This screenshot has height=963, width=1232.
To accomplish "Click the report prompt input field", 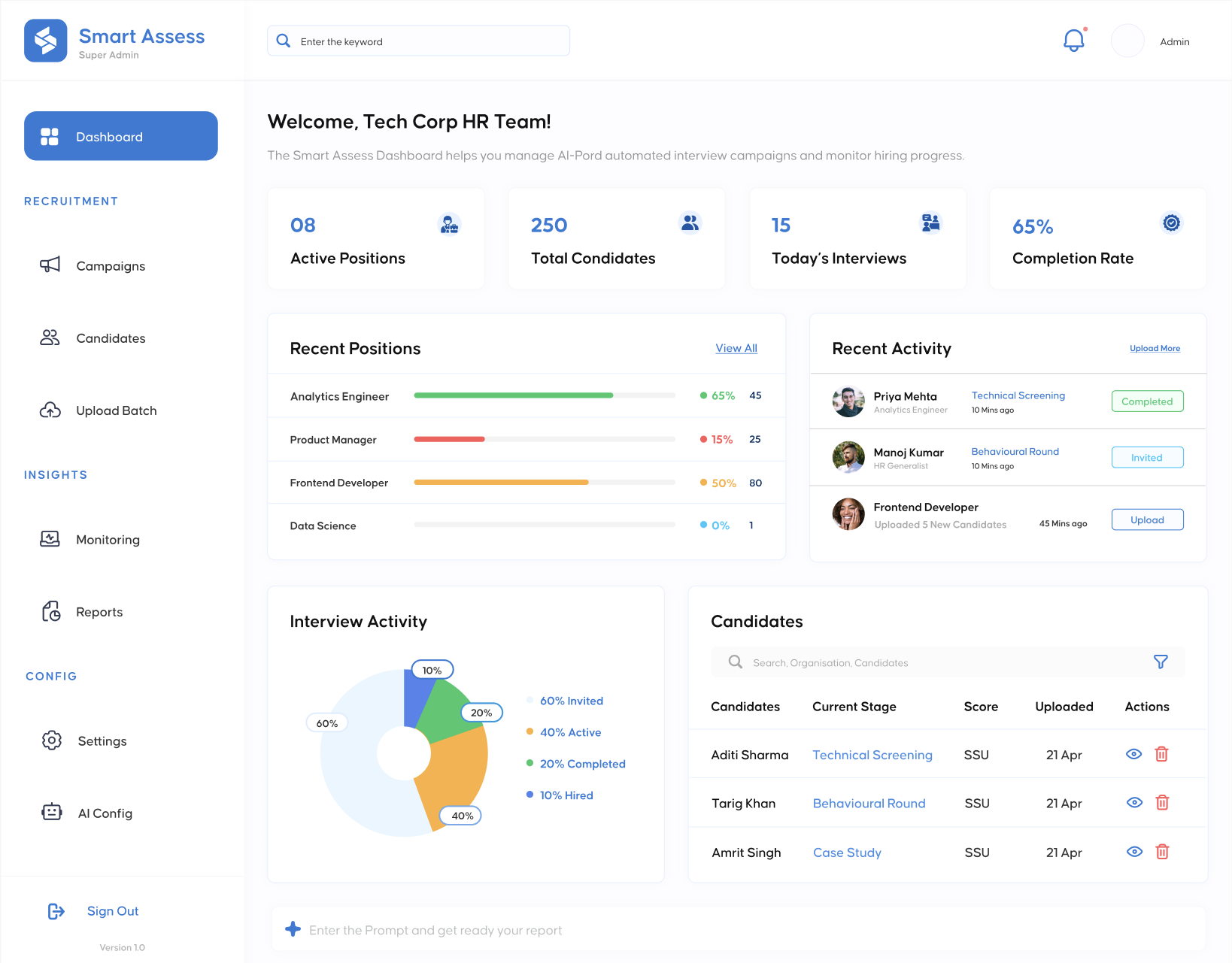I will (x=737, y=929).
